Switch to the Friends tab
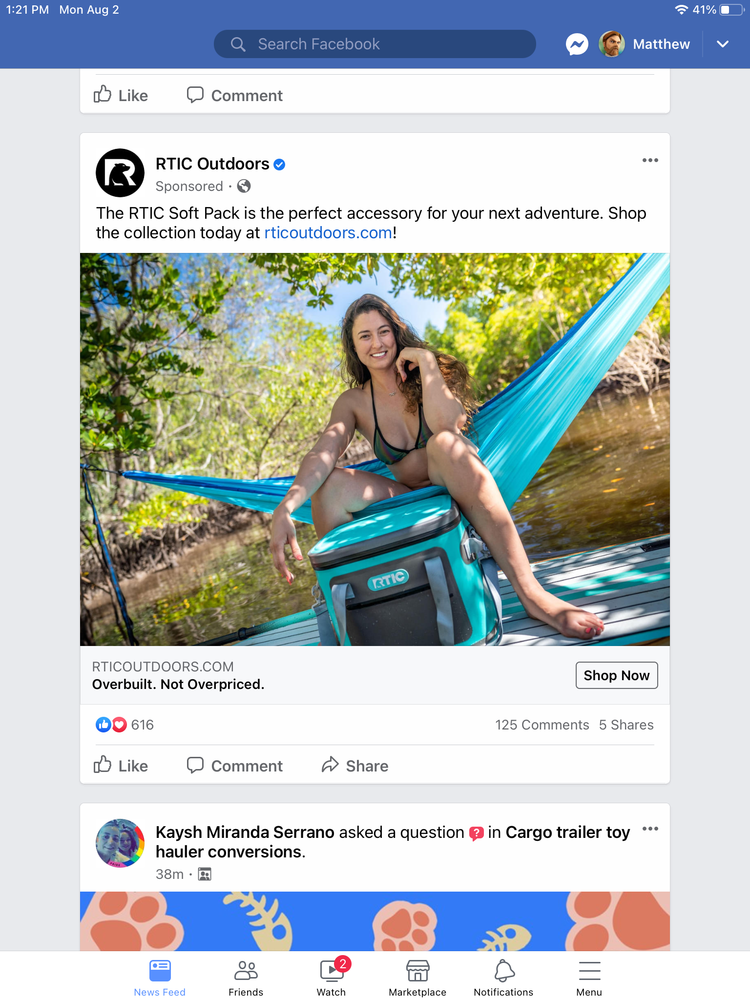Screen dimensions: 750x1000 point(246,978)
